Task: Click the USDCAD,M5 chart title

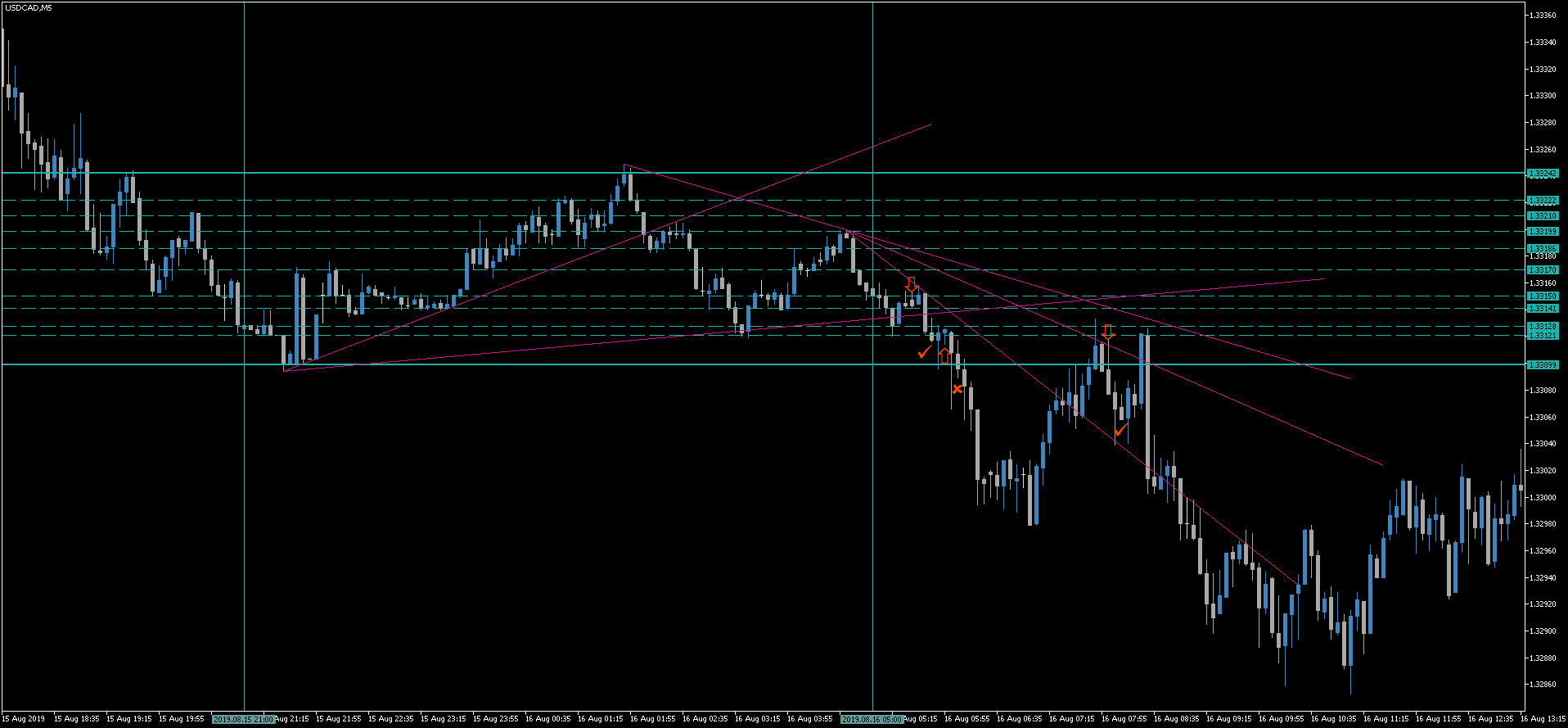Action: [x=27, y=7]
